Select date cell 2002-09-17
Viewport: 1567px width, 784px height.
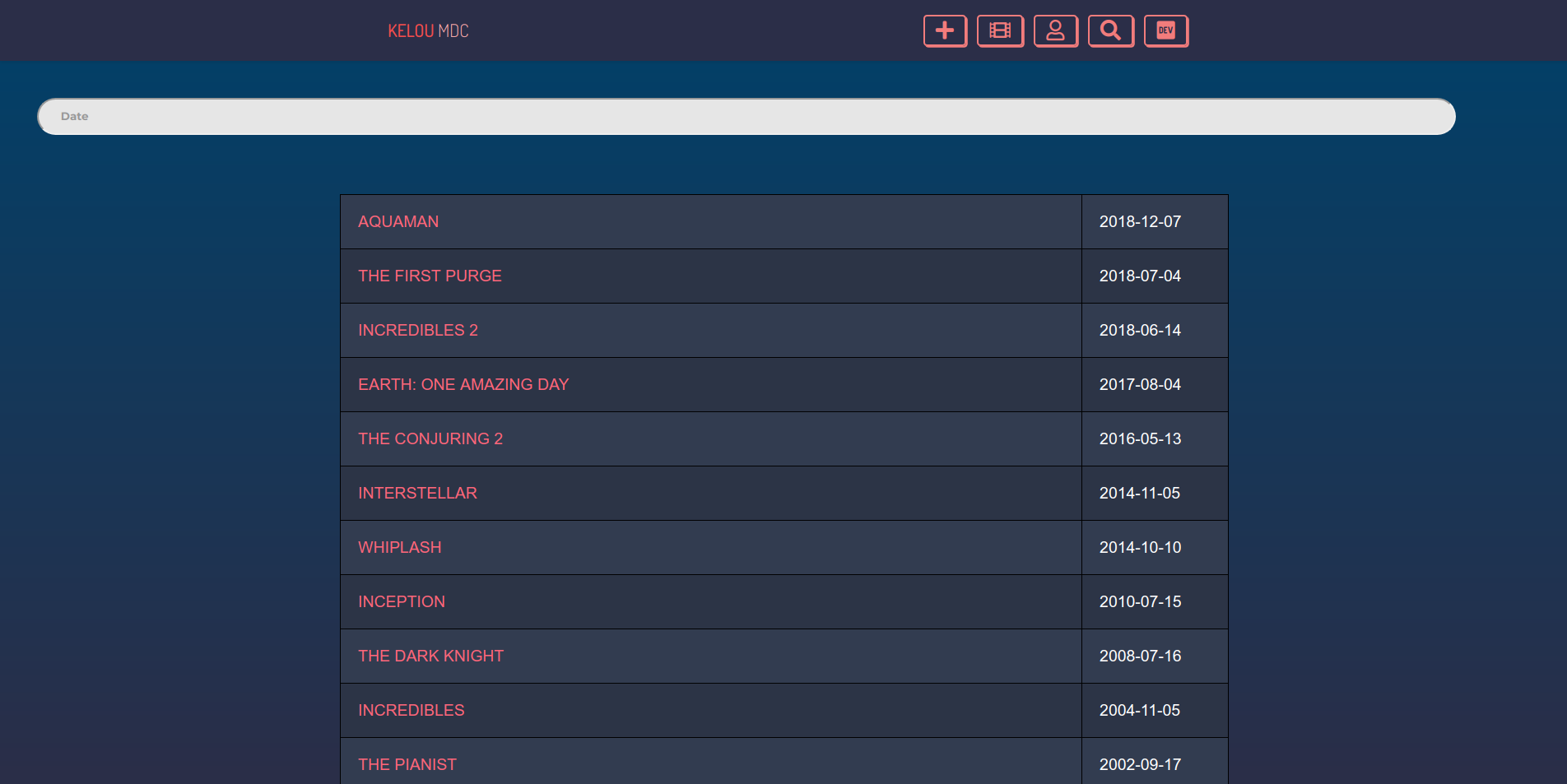pos(1155,762)
